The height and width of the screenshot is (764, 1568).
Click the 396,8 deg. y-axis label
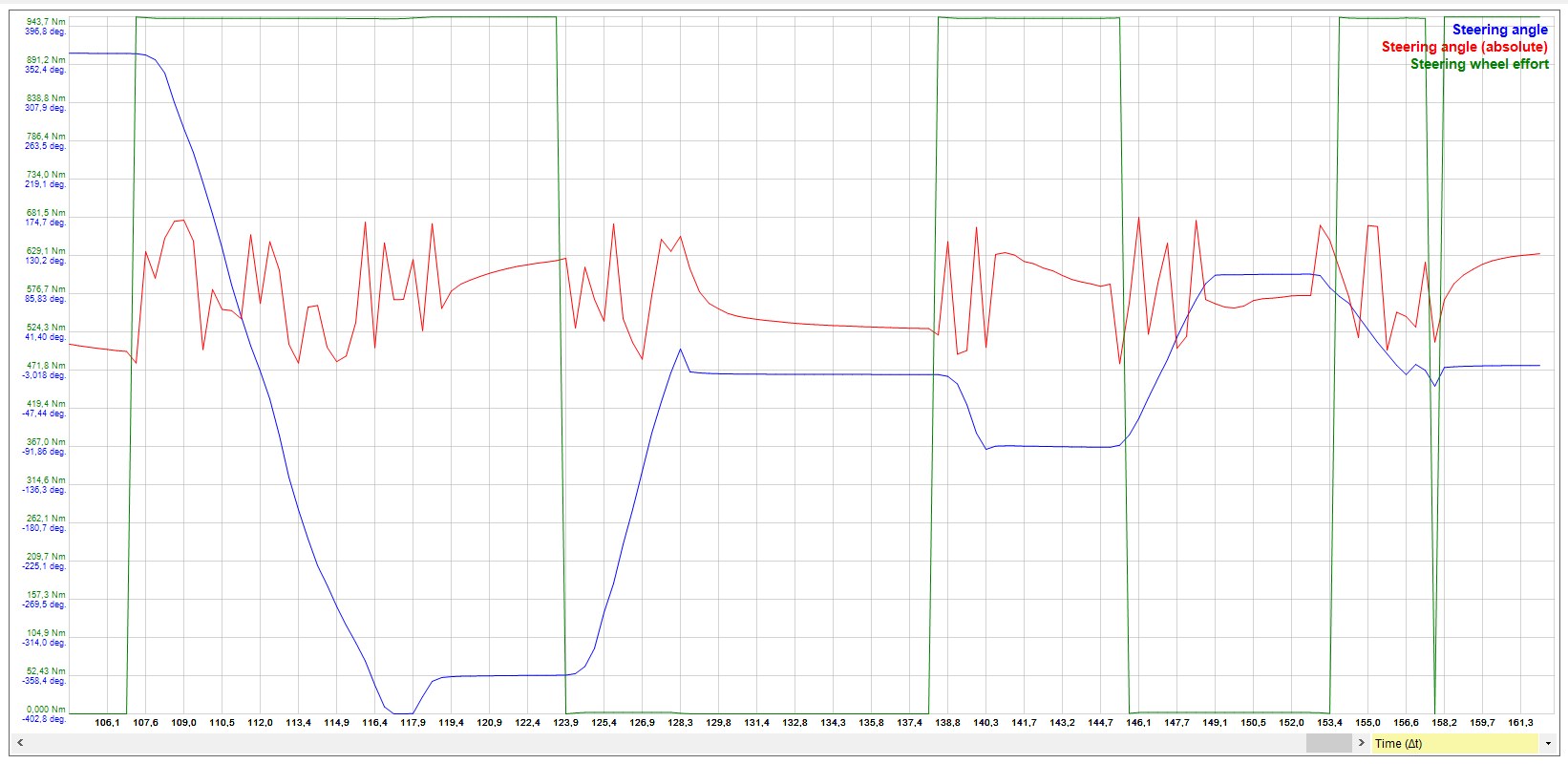pyautogui.click(x=46, y=32)
